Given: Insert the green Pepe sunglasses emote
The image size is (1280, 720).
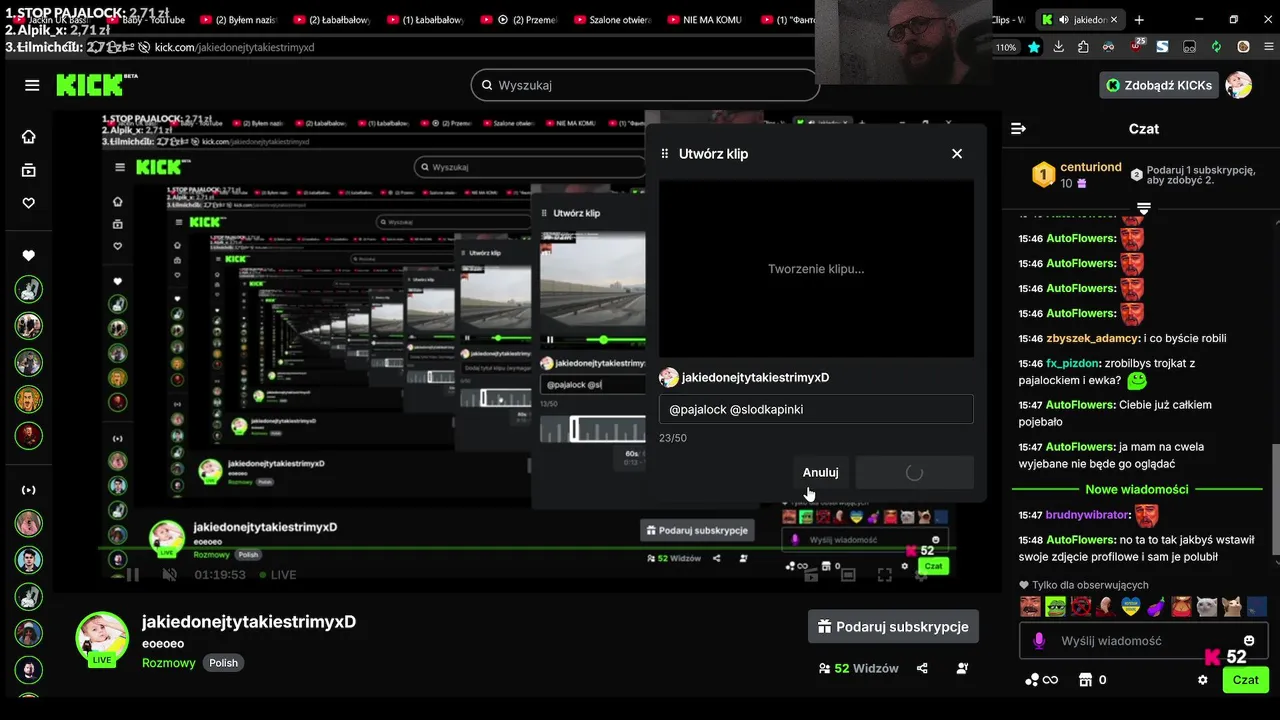Looking at the screenshot, I should [x=1056, y=606].
